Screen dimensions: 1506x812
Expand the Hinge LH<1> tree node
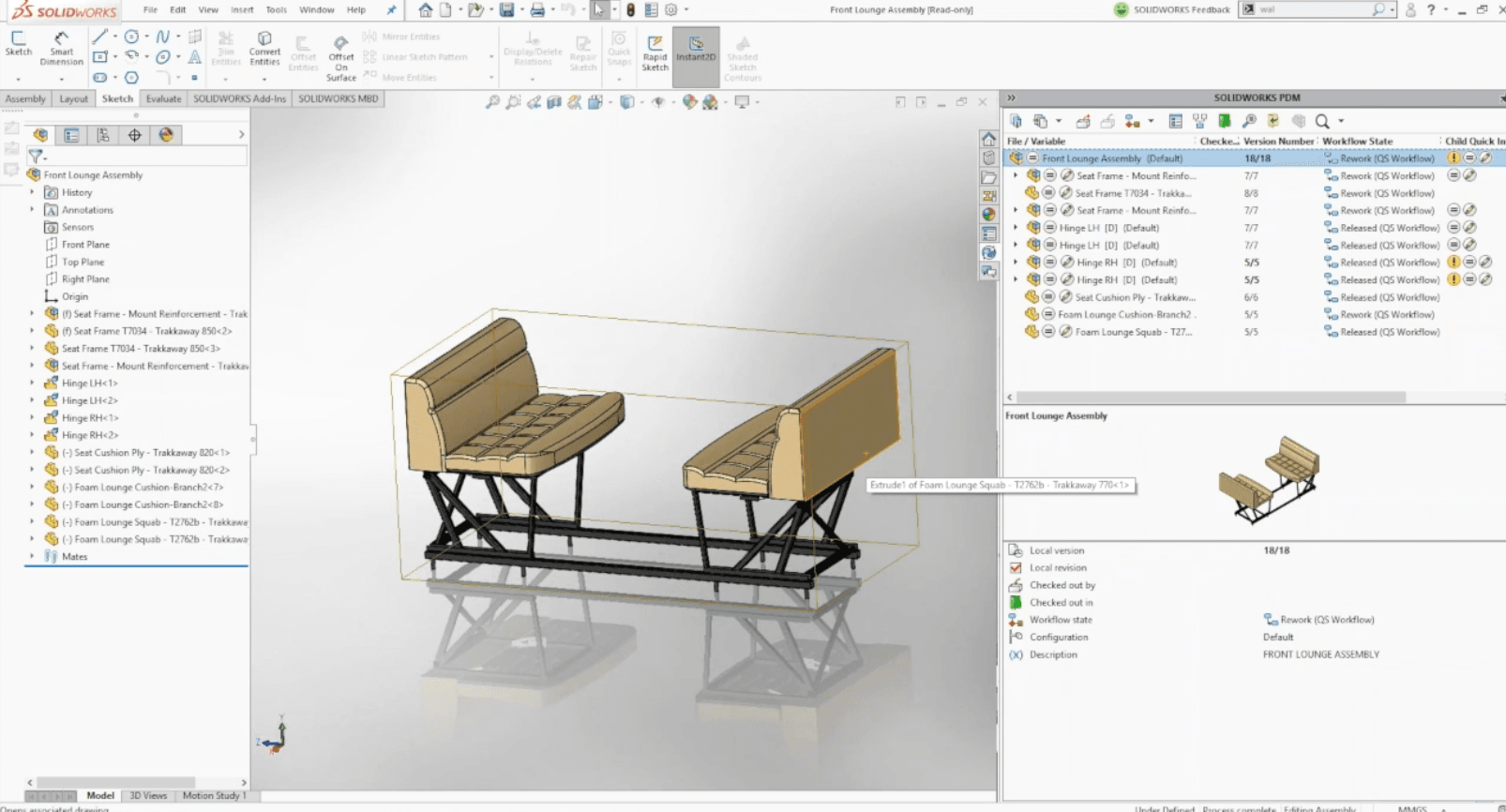32,383
